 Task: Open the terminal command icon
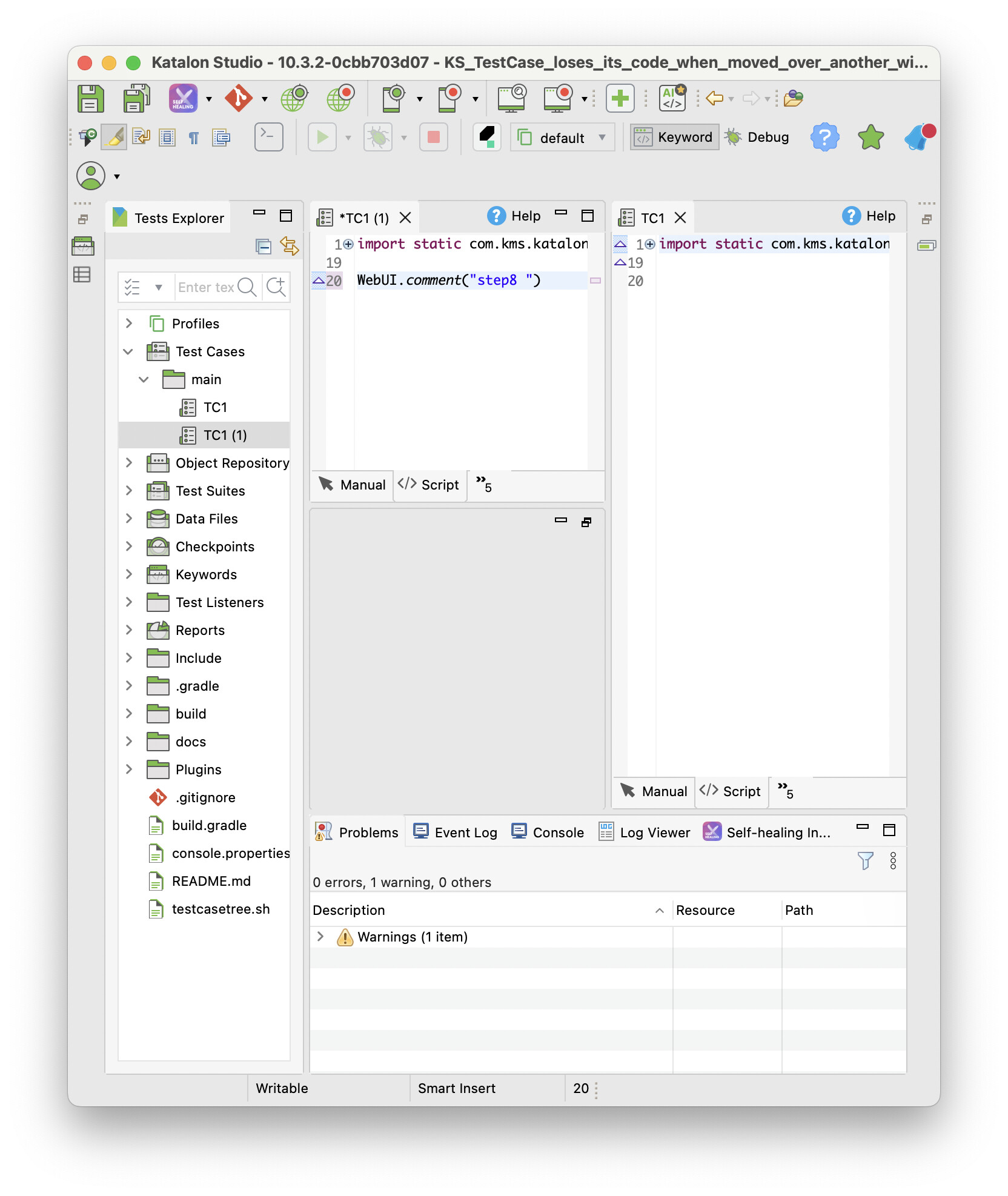(268, 138)
